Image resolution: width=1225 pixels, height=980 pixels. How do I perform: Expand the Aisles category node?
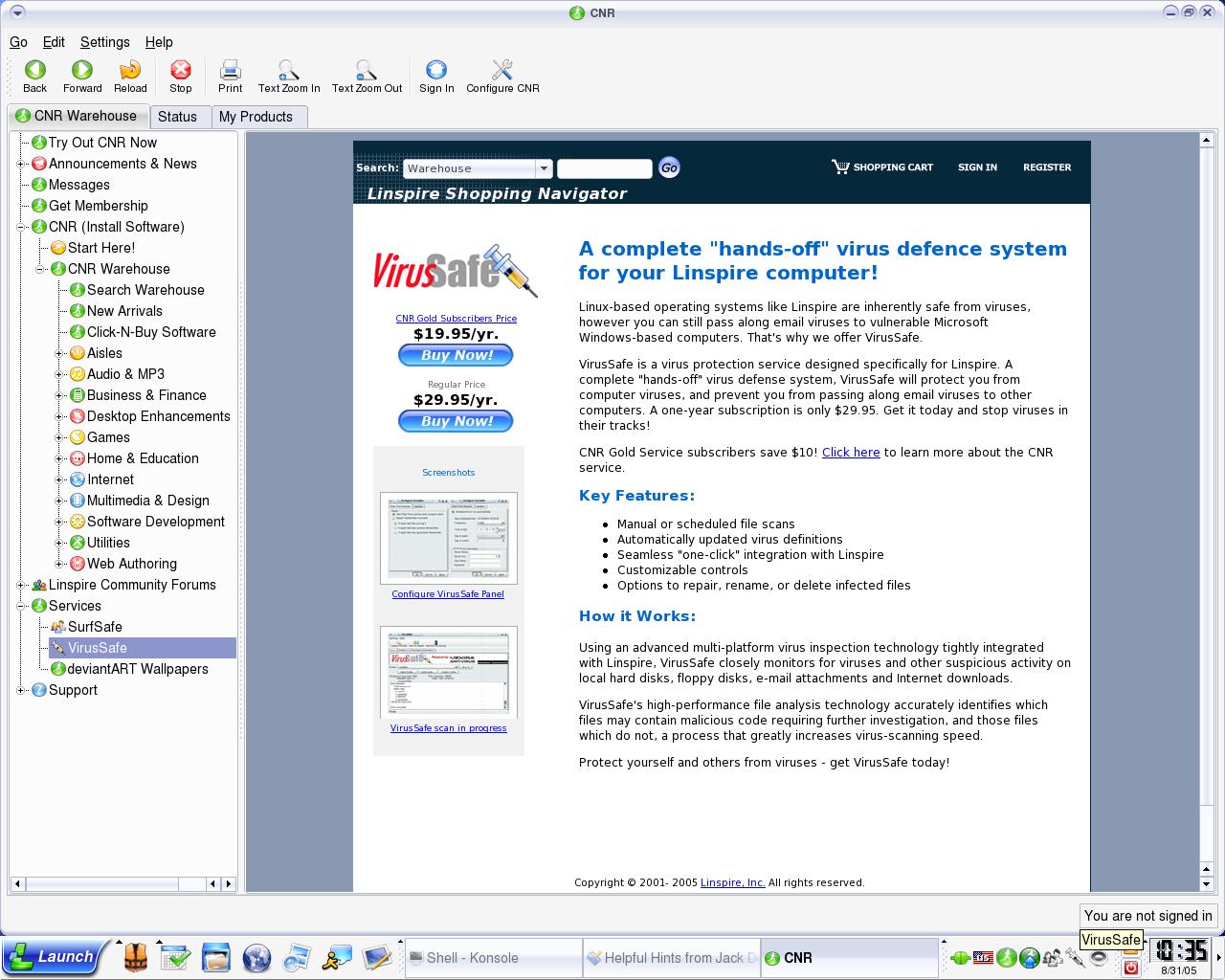point(59,353)
